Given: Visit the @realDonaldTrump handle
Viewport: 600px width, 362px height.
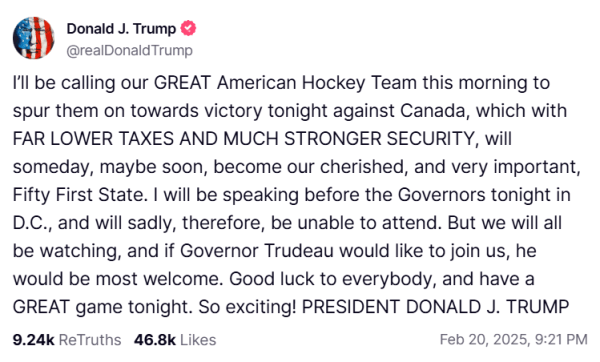Looking at the screenshot, I should click(x=129, y=50).
